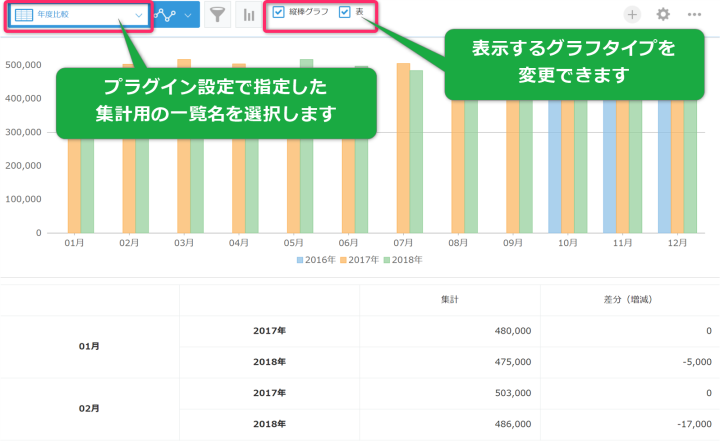Click the plus add record icon
720x441 pixels.
632,14
